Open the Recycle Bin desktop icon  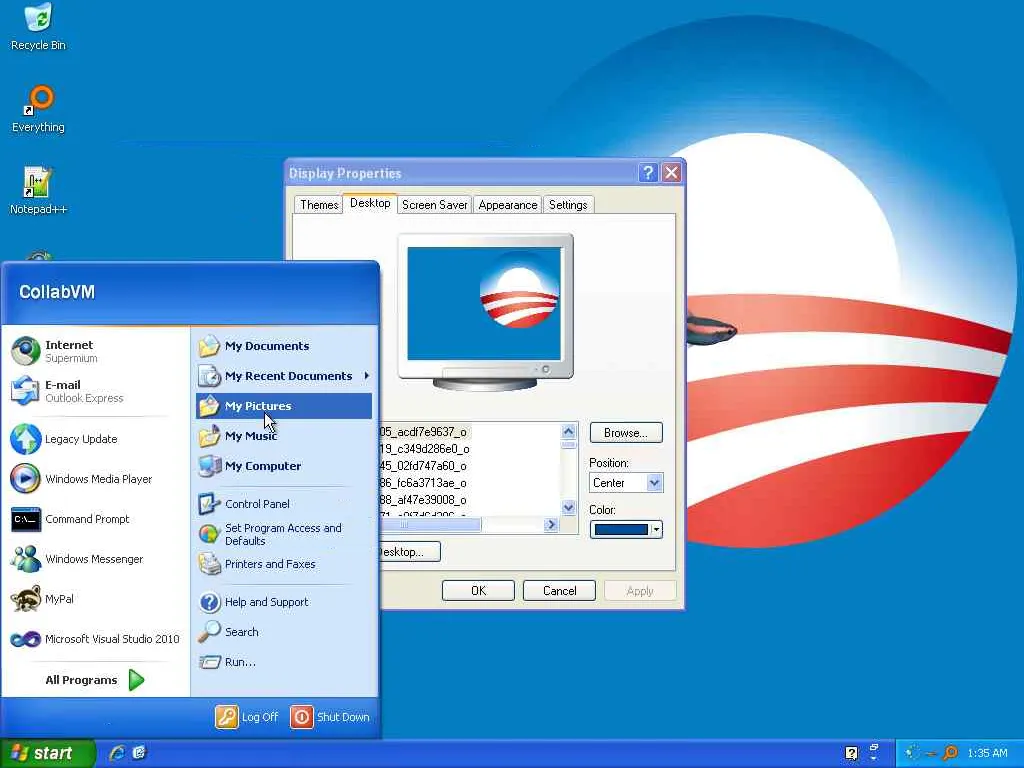click(x=38, y=27)
